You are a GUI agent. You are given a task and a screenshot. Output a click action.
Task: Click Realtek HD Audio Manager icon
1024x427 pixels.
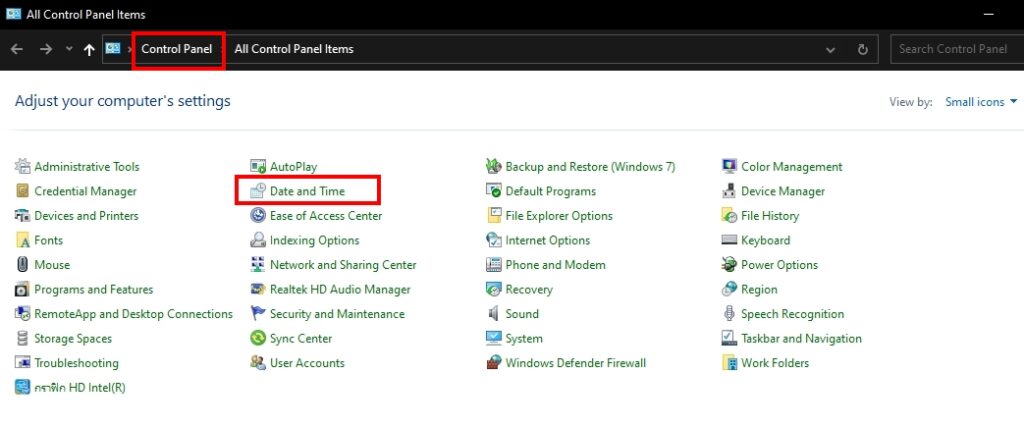(x=259, y=289)
